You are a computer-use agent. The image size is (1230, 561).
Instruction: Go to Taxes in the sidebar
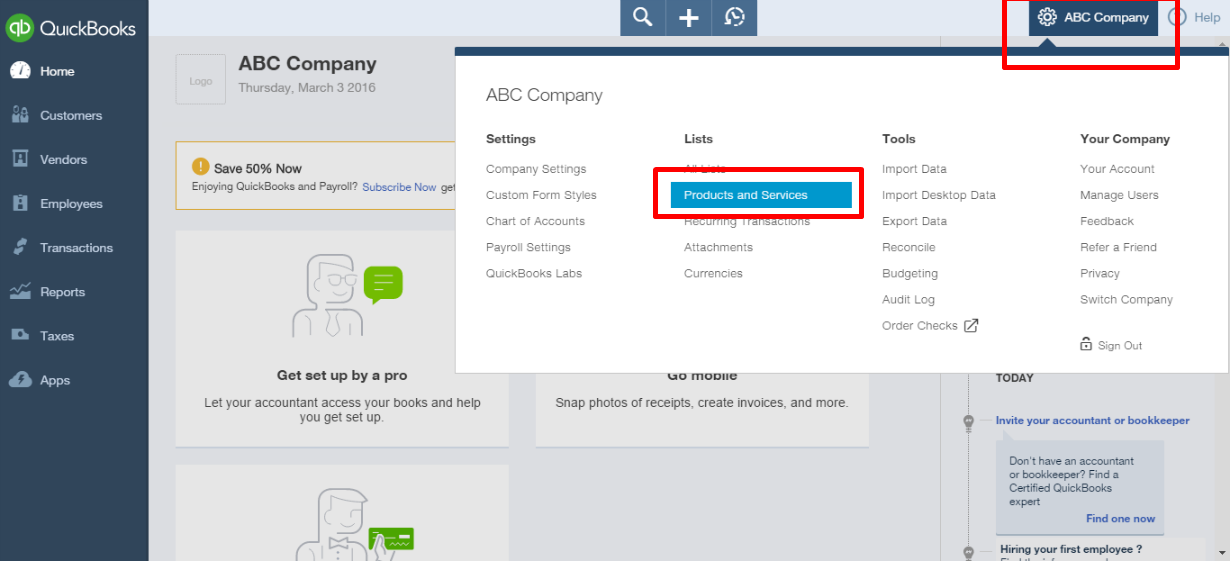[57, 336]
